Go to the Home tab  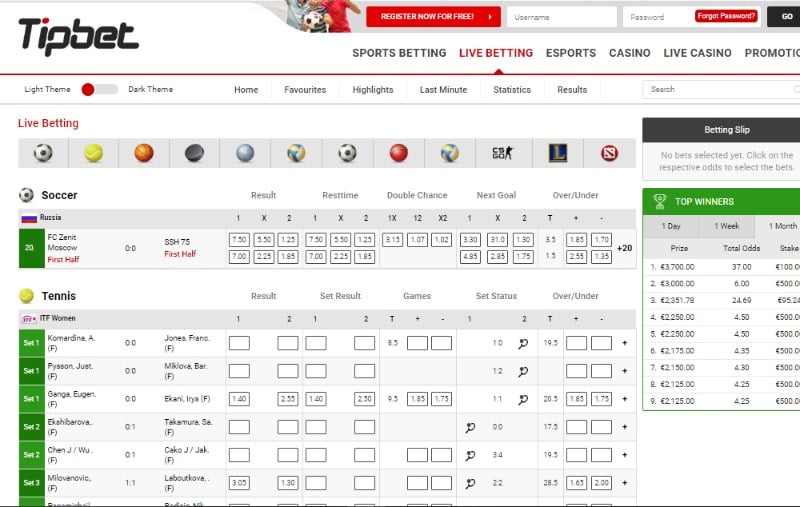tap(246, 90)
